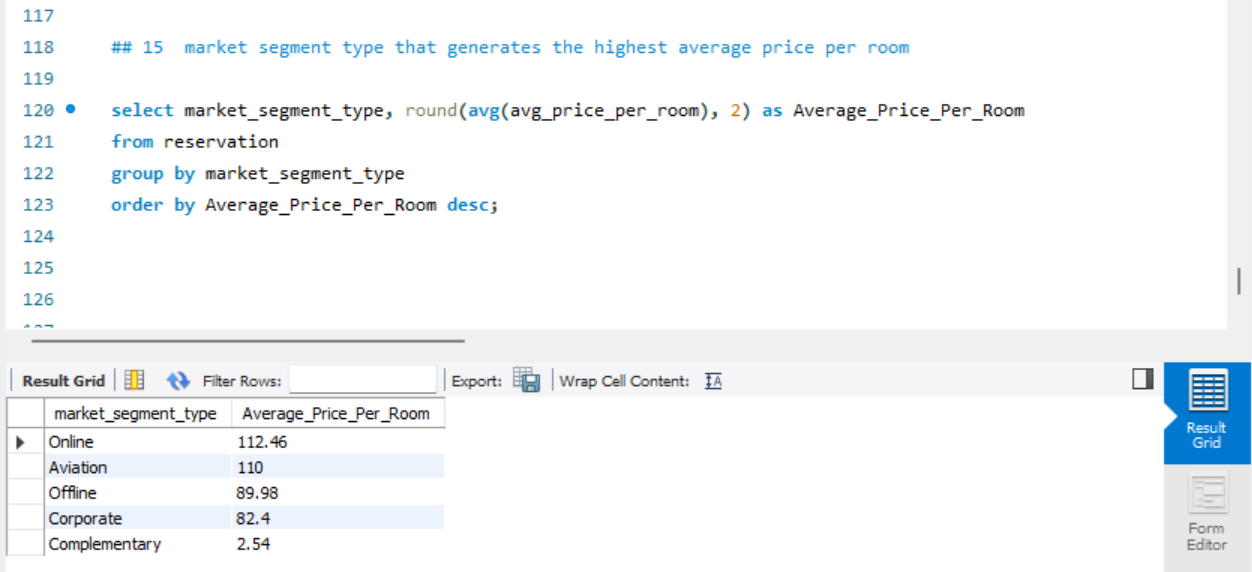
Task: Switch to the Result Grid view panel
Action: [1206, 412]
